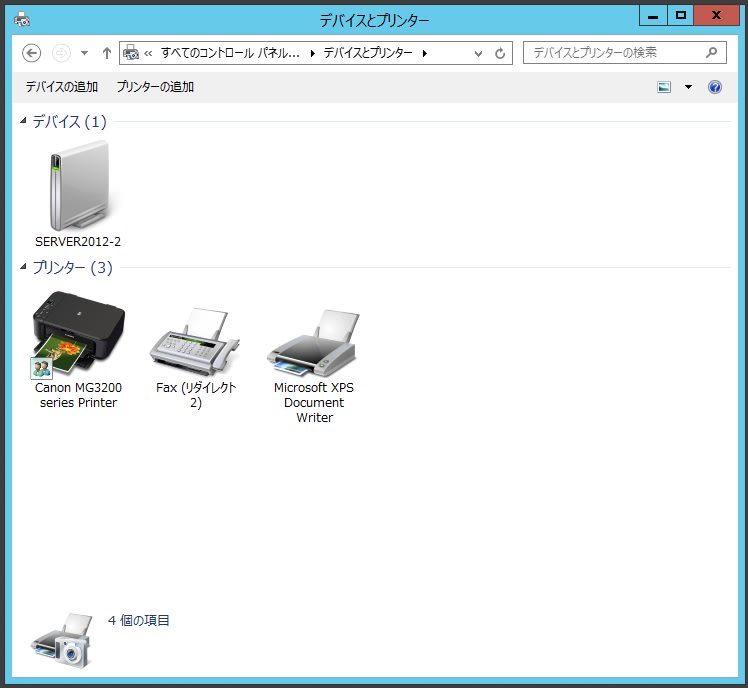Click the window title bar system icon
The height and width of the screenshot is (688, 748).
coord(22,20)
